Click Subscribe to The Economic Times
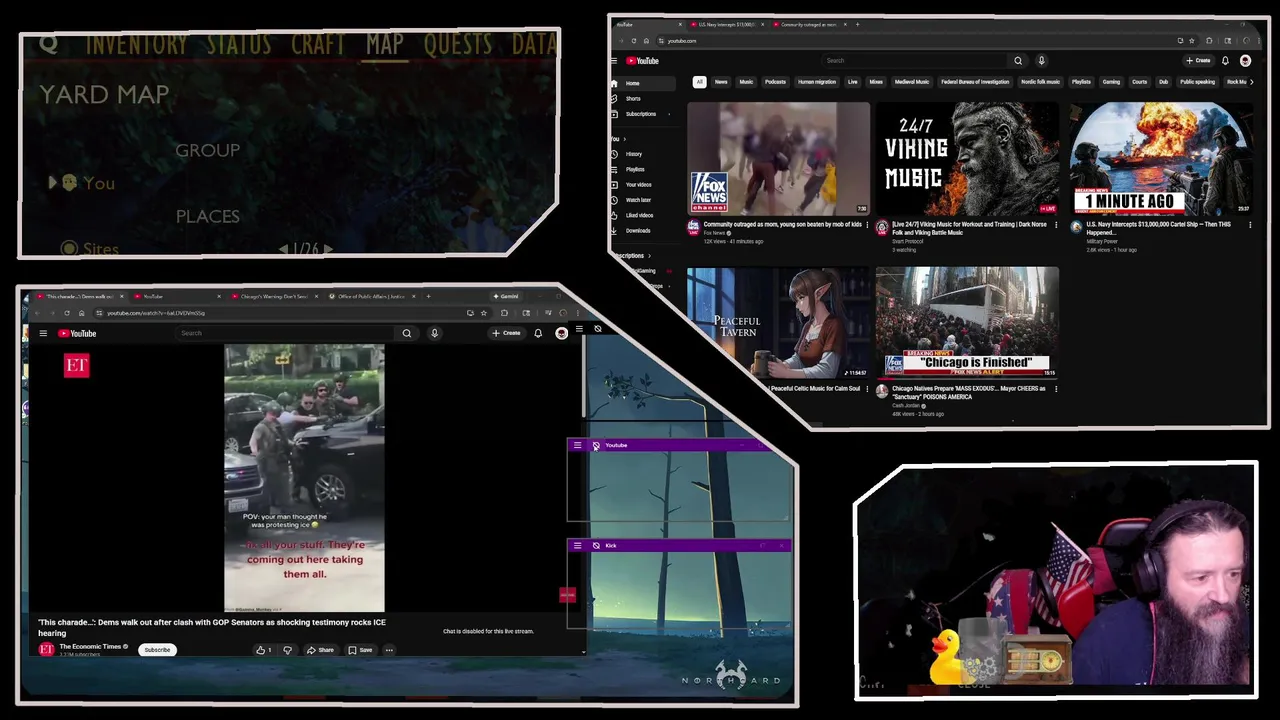This screenshot has width=1280, height=720. [x=157, y=650]
